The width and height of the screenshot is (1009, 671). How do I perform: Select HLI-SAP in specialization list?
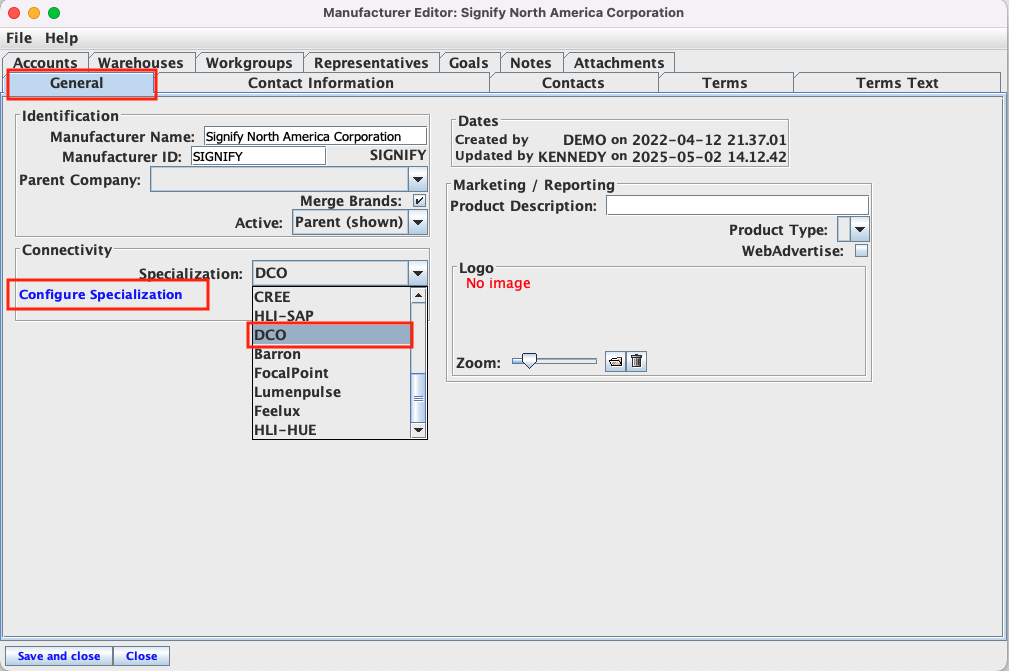pos(331,316)
